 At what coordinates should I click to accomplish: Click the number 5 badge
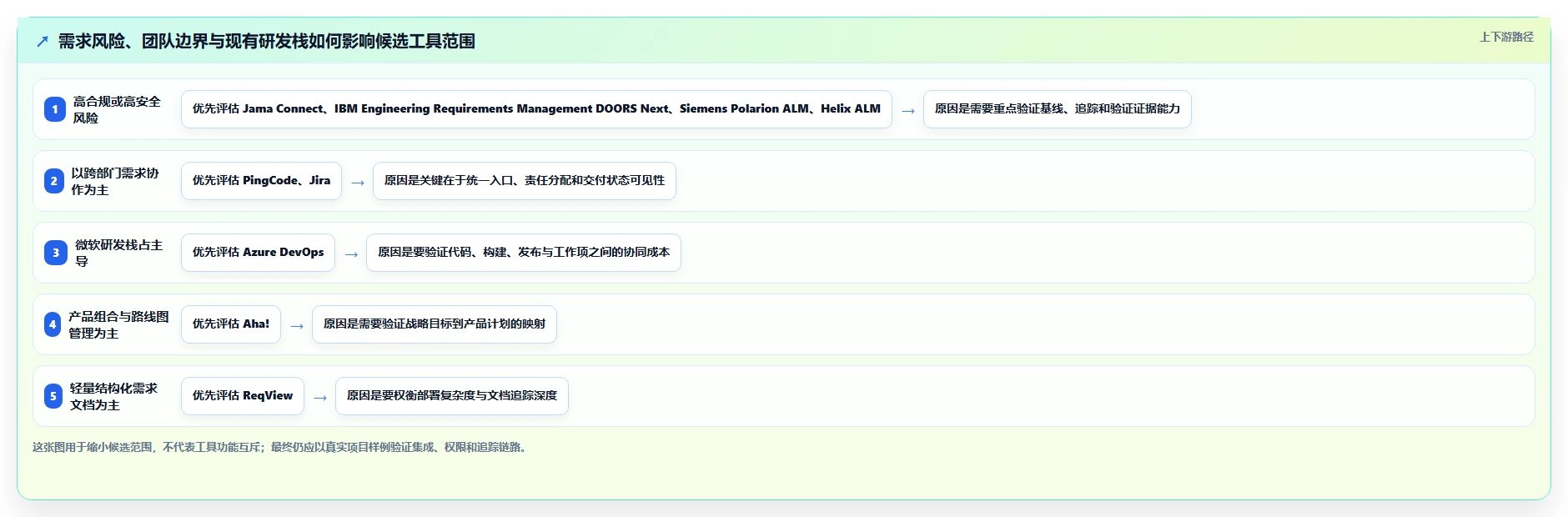pos(53,396)
